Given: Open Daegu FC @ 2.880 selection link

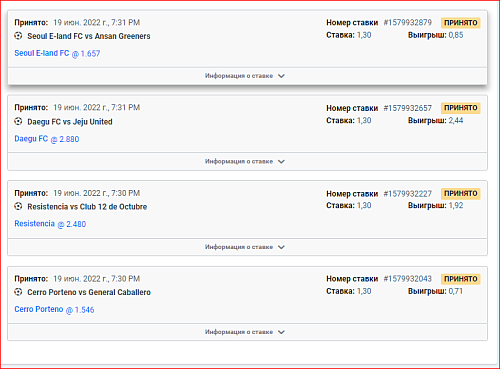Looking at the screenshot, I should pos(47,139).
